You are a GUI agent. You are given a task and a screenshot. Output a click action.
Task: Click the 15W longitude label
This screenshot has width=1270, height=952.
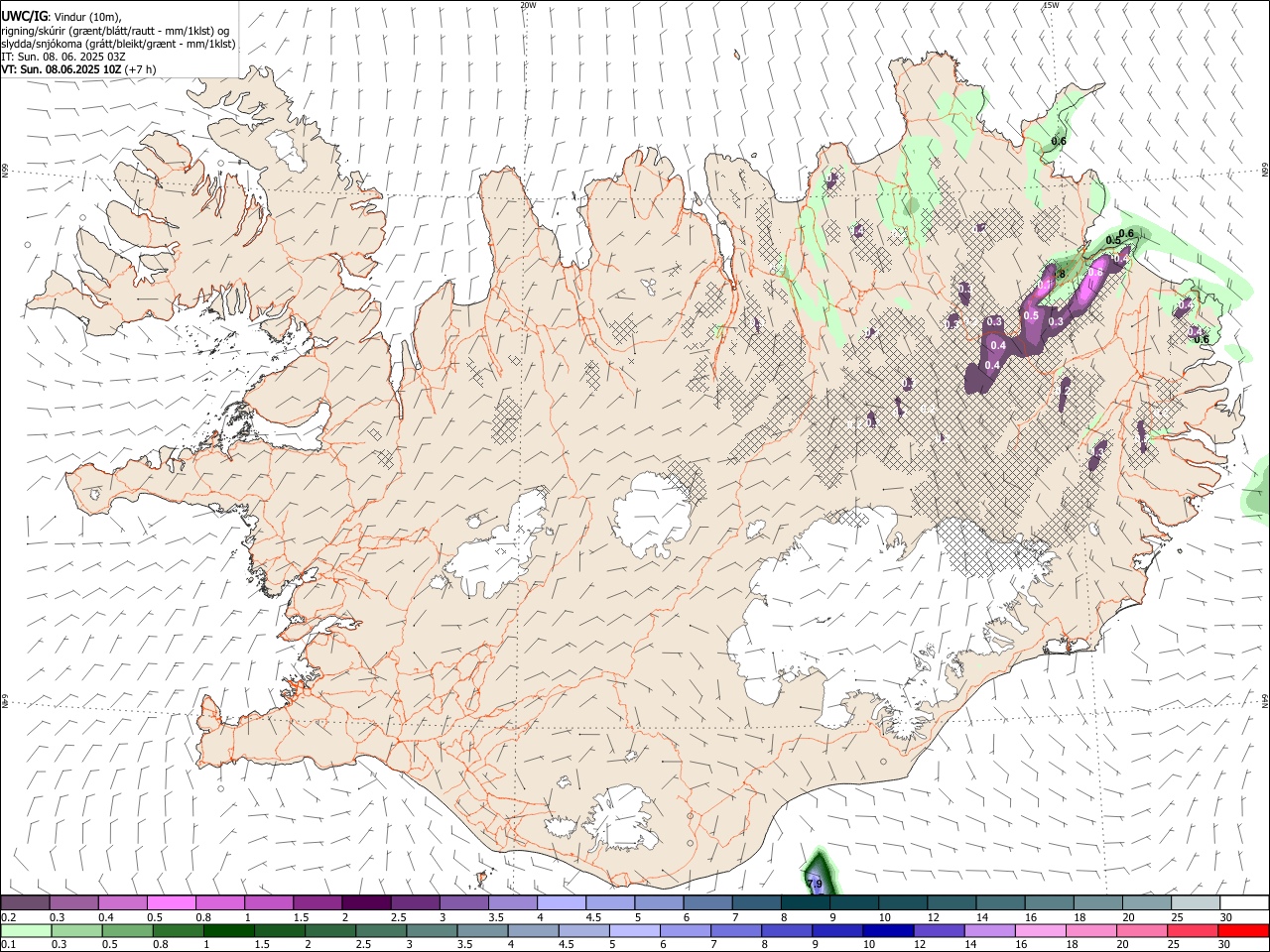[1051, 5]
